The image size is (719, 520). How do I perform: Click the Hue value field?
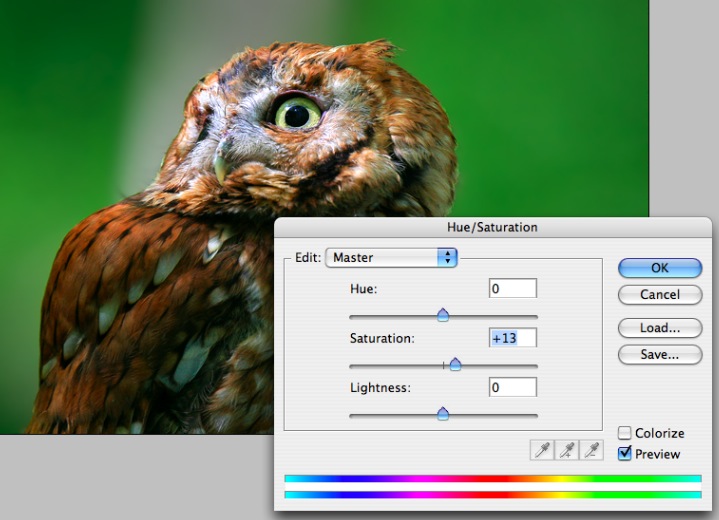coord(513,288)
